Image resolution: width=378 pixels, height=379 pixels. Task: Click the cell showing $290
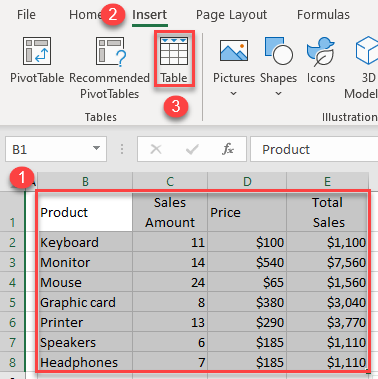247,322
